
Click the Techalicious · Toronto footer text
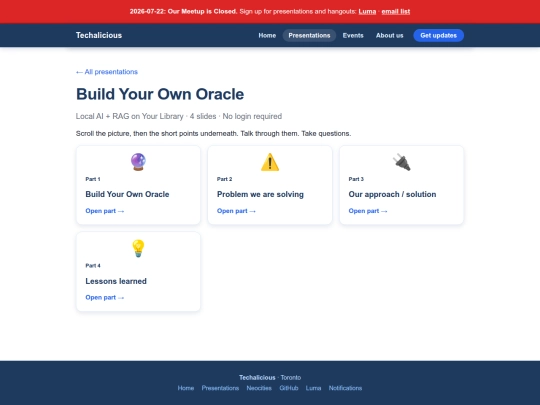click(x=270, y=377)
